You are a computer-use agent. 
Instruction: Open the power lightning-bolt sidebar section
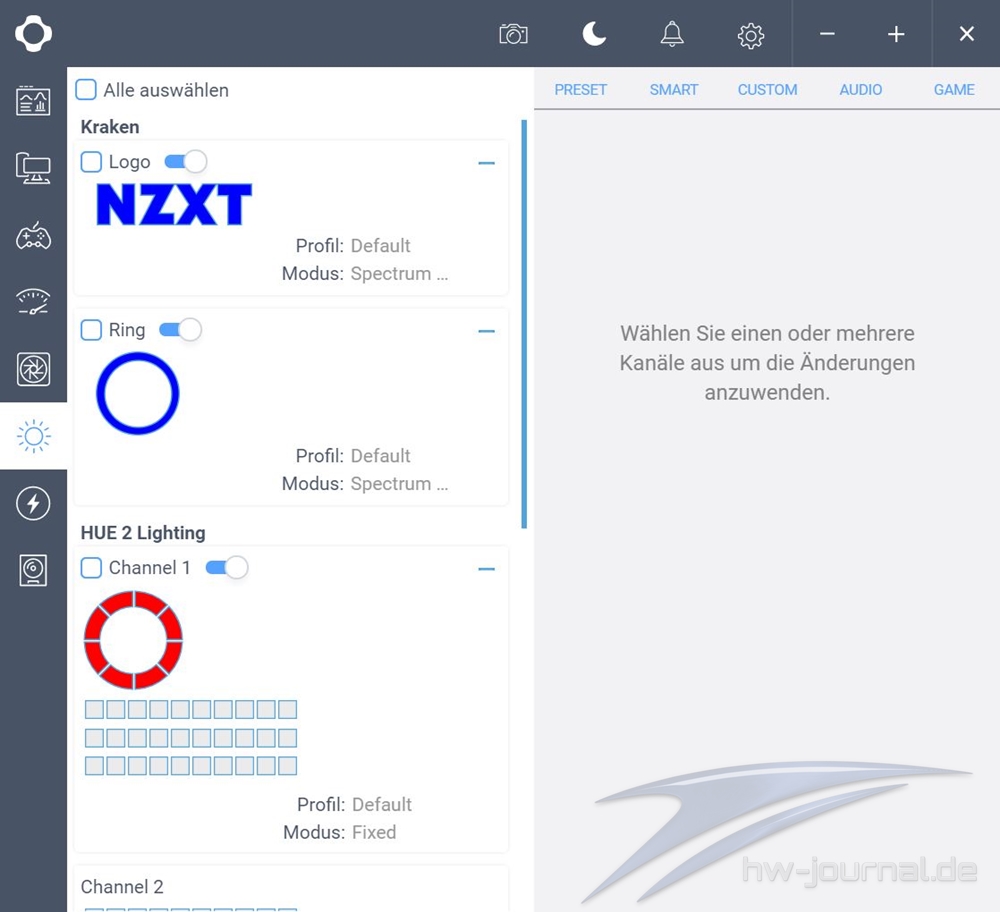click(x=33, y=503)
